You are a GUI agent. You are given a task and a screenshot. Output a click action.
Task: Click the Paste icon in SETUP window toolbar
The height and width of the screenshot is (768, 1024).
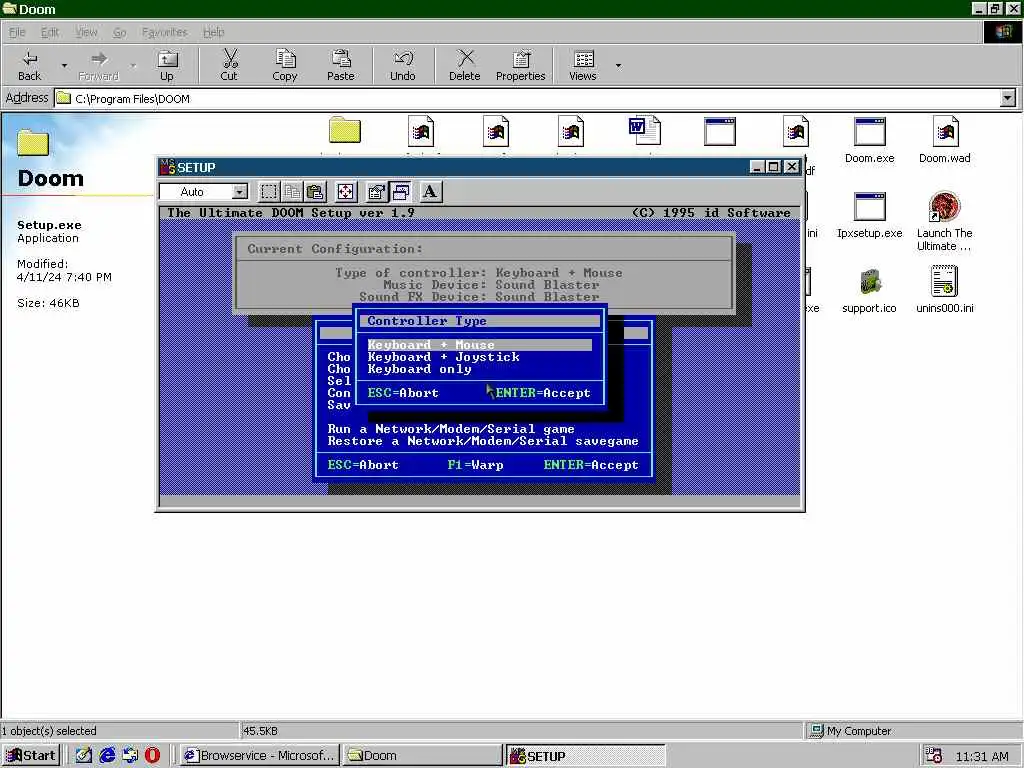315,192
